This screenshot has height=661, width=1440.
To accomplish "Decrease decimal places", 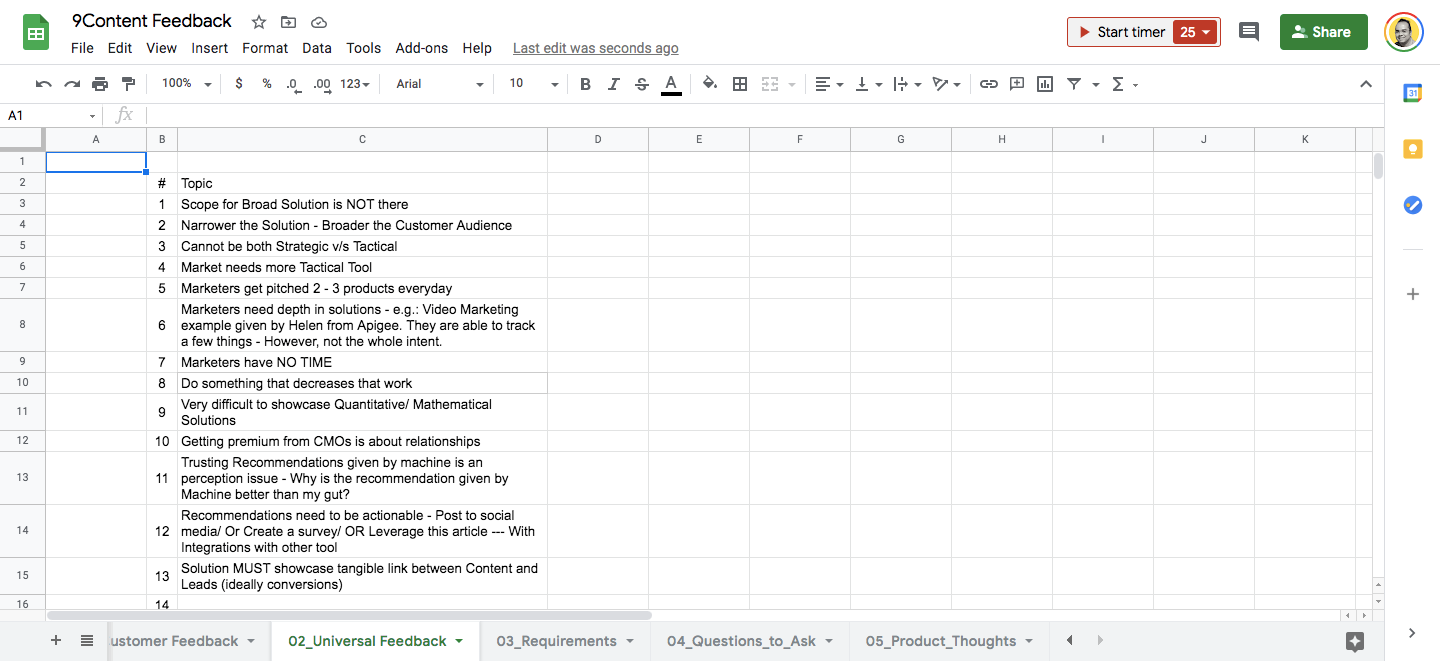I will [292, 84].
